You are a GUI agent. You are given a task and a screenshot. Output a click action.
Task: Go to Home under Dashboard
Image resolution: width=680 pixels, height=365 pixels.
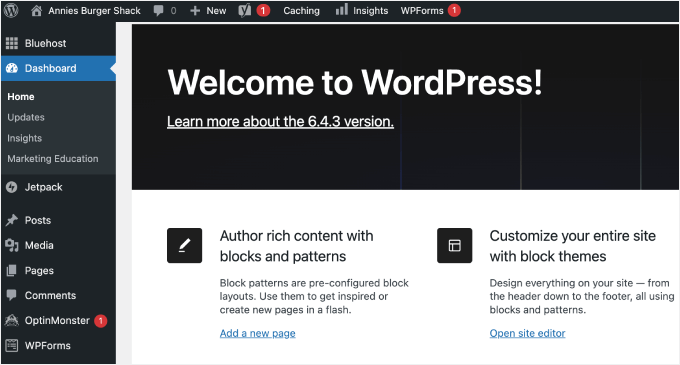(21, 97)
